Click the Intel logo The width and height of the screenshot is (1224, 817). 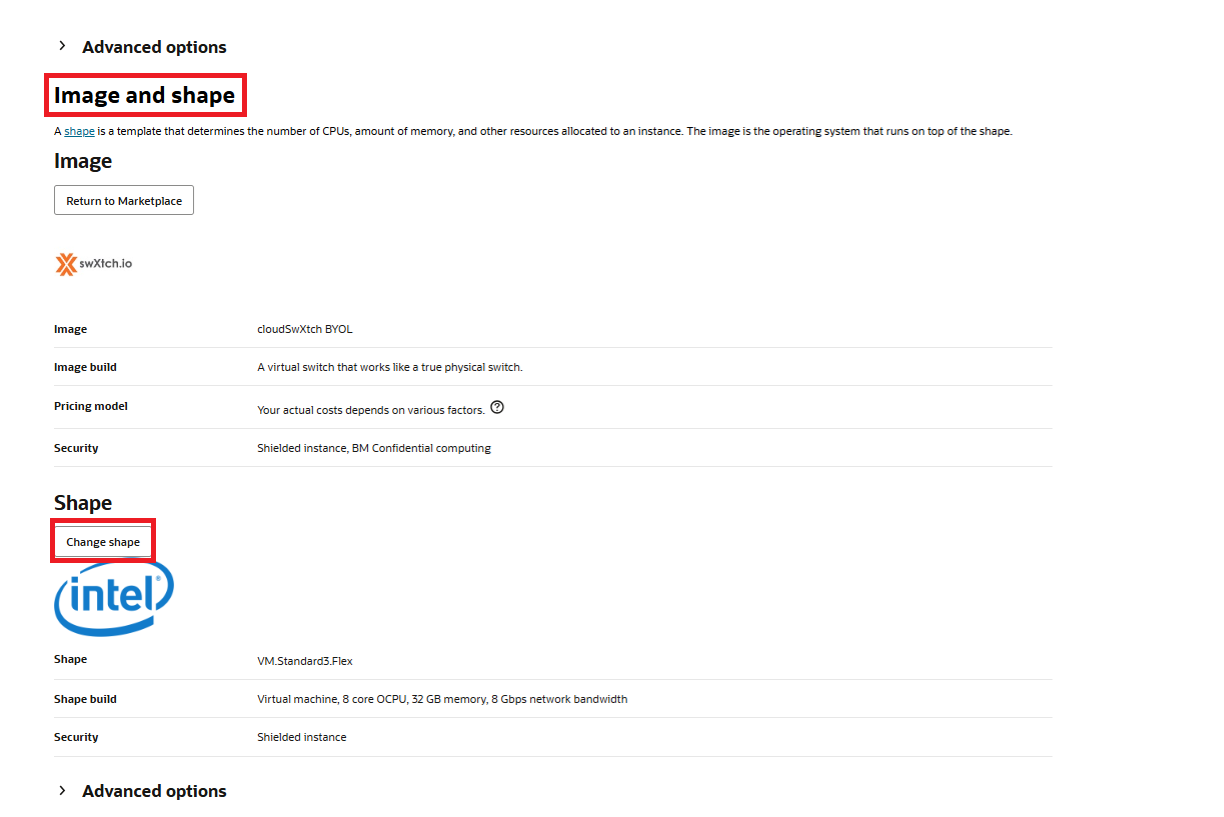pos(114,597)
